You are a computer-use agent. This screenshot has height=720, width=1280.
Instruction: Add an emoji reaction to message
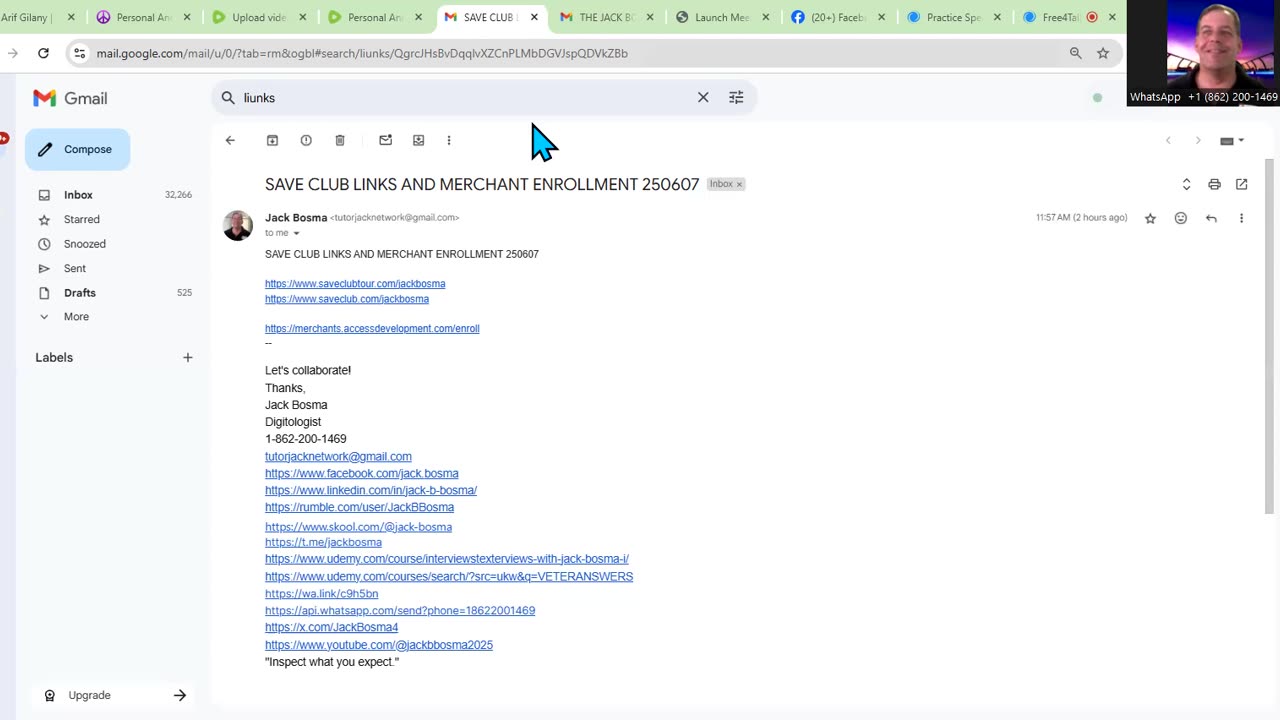pos(1181,218)
